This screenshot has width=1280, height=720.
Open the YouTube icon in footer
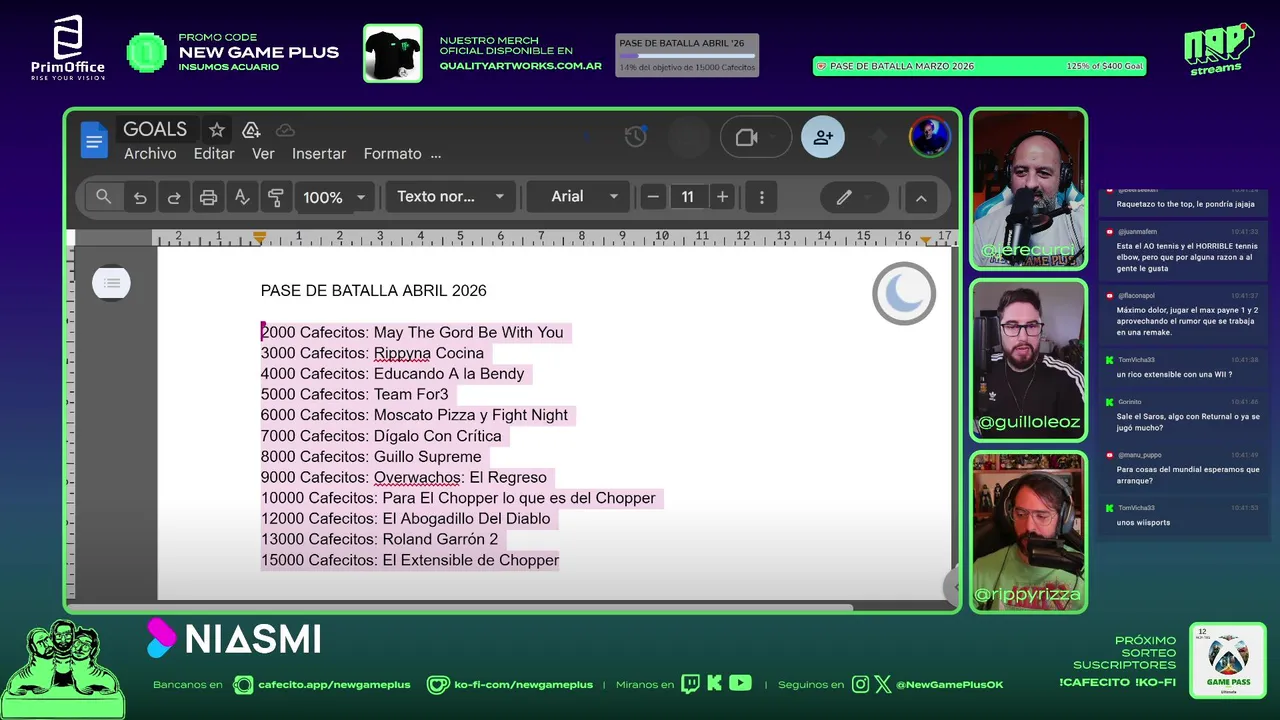740,684
